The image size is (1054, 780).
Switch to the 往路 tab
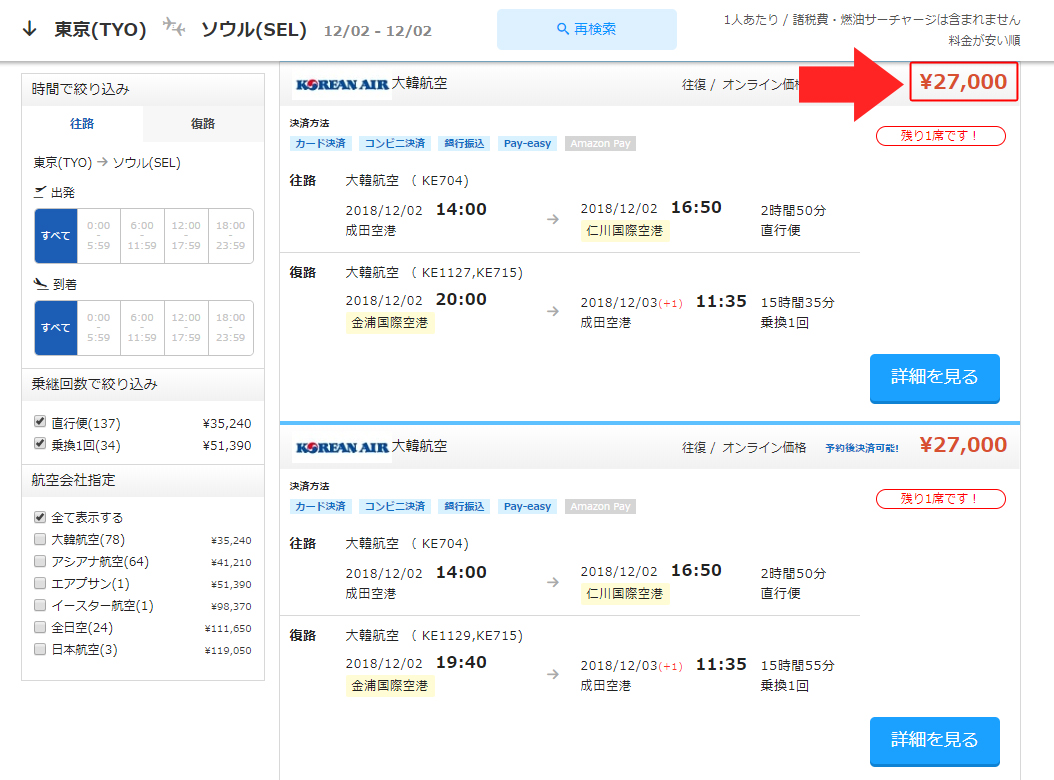pyautogui.click(x=82, y=124)
